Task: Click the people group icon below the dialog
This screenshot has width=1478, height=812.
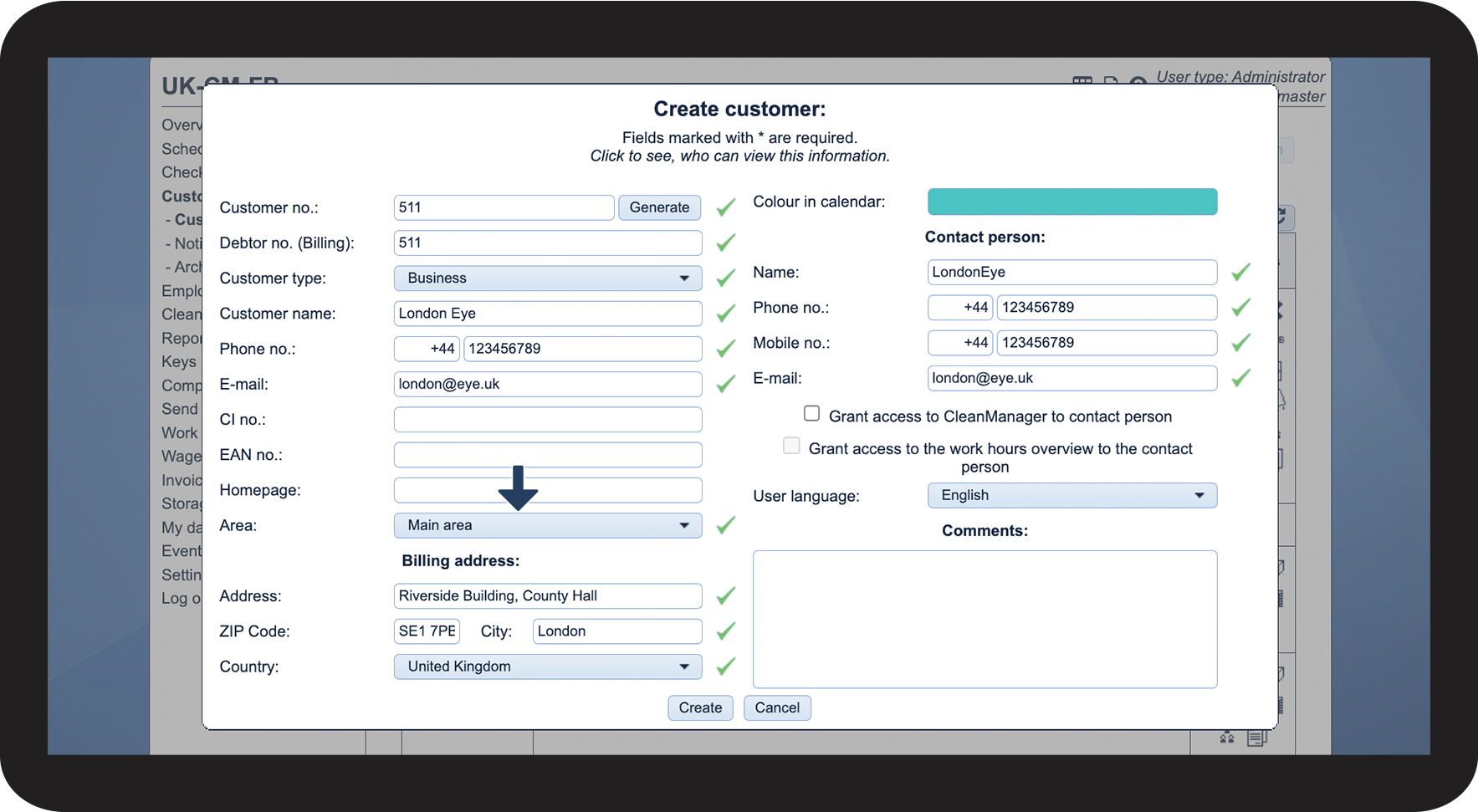Action: click(x=1227, y=738)
